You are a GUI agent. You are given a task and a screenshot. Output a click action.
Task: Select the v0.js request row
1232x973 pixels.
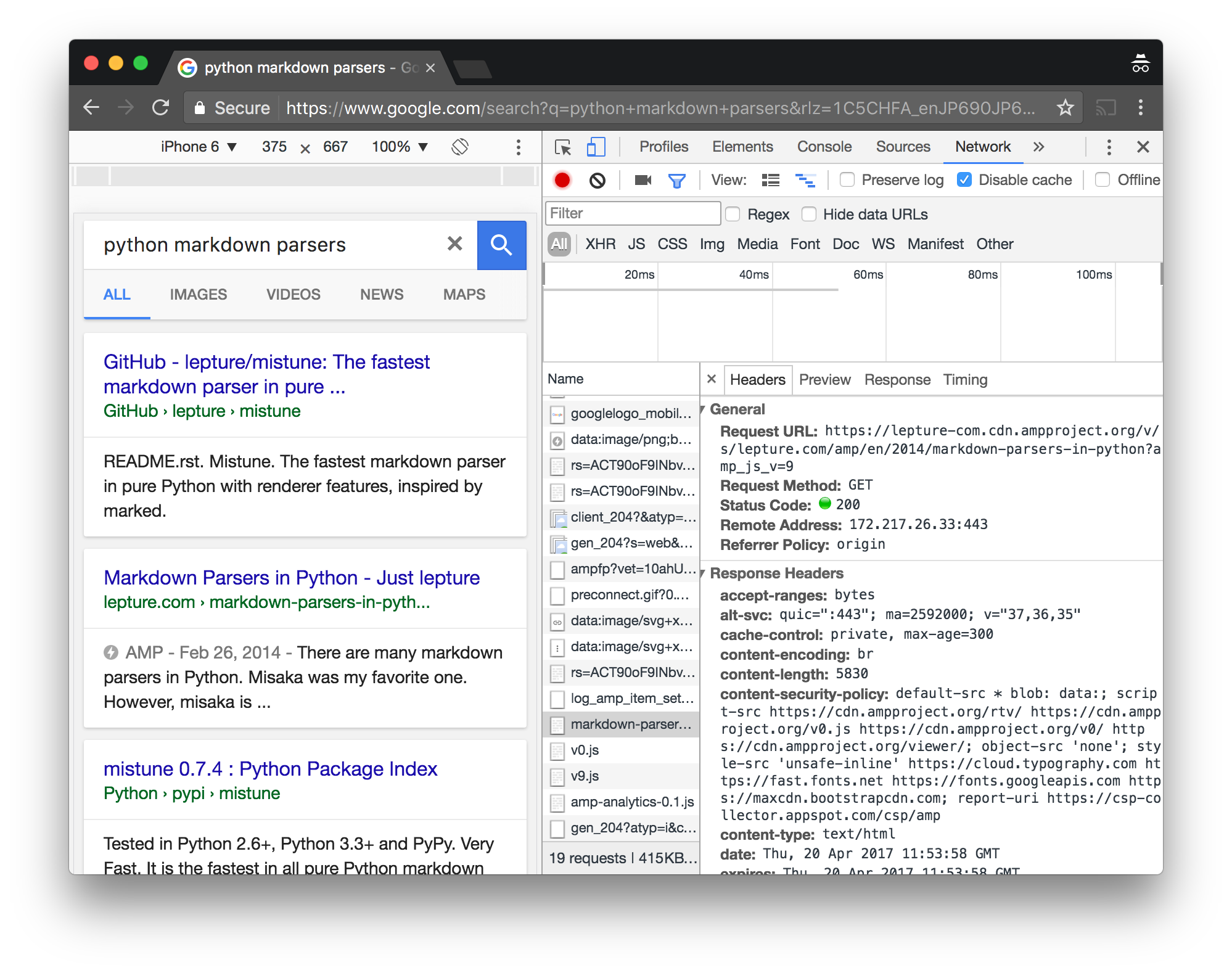pos(622,750)
